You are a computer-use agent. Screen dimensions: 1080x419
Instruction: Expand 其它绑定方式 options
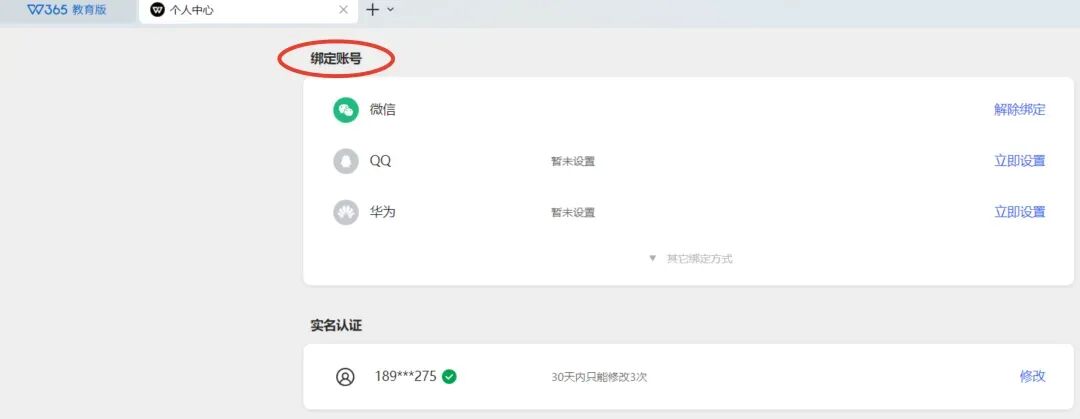[x=691, y=258]
